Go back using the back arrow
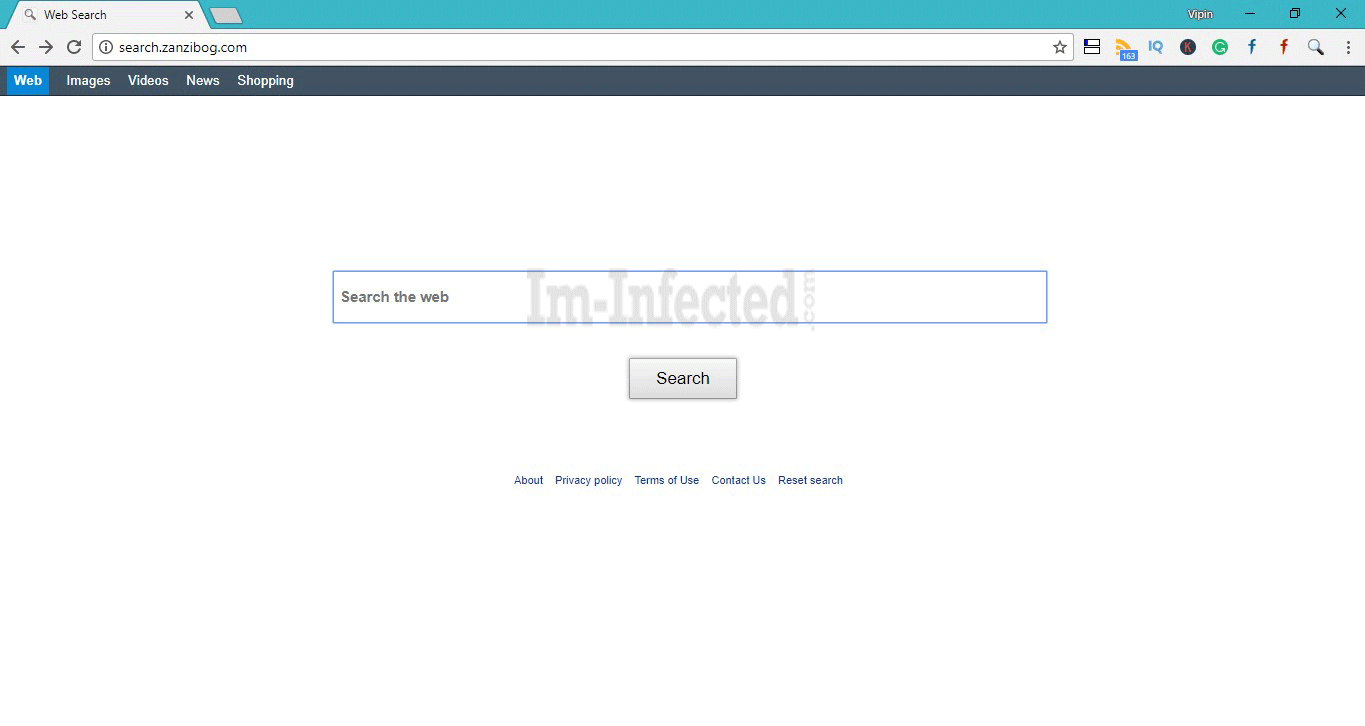The width and height of the screenshot is (1365, 726). point(18,46)
